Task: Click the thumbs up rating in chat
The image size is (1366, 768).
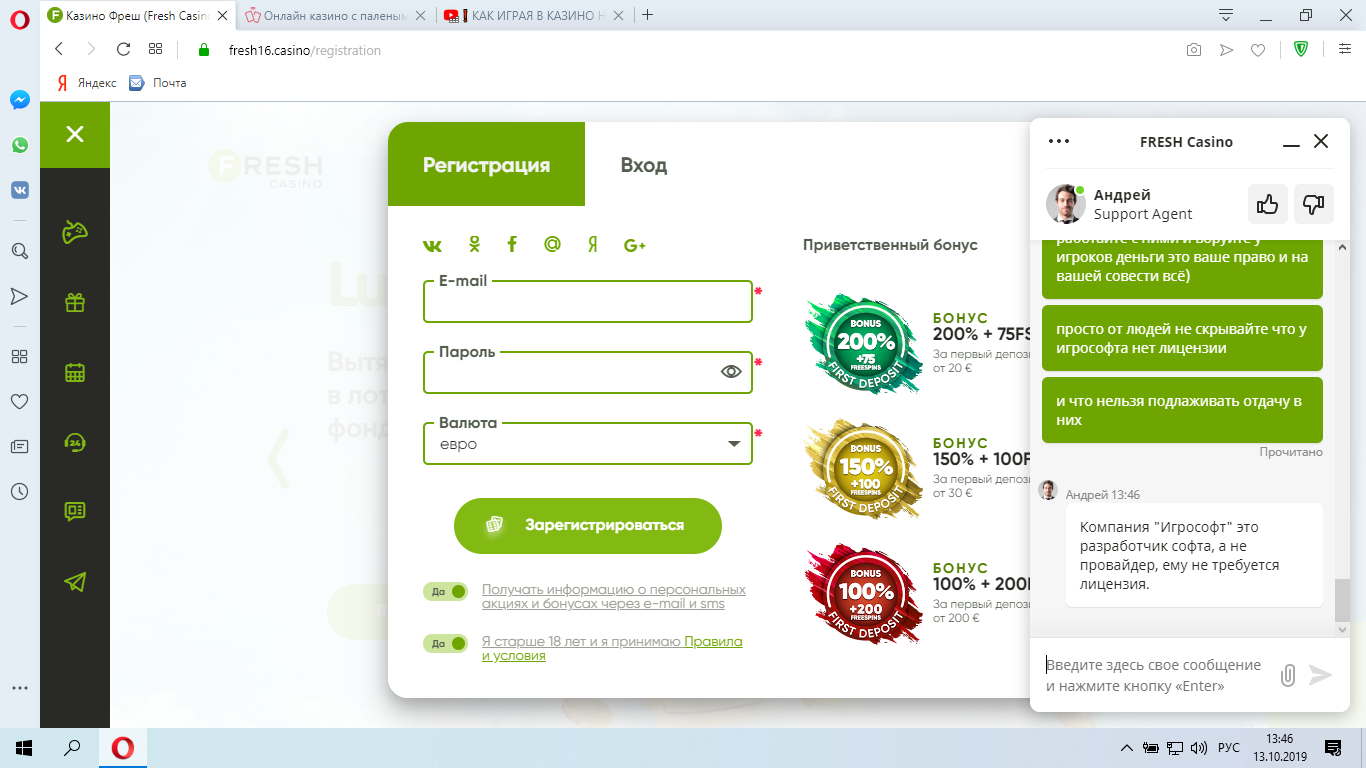Action: (x=1267, y=204)
